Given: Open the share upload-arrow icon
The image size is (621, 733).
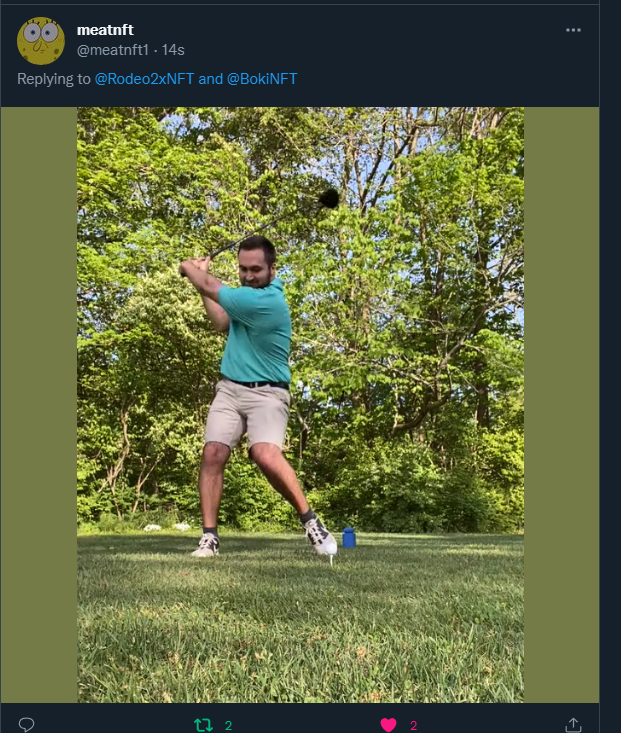Looking at the screenshot, I should (x=573, y=725).
